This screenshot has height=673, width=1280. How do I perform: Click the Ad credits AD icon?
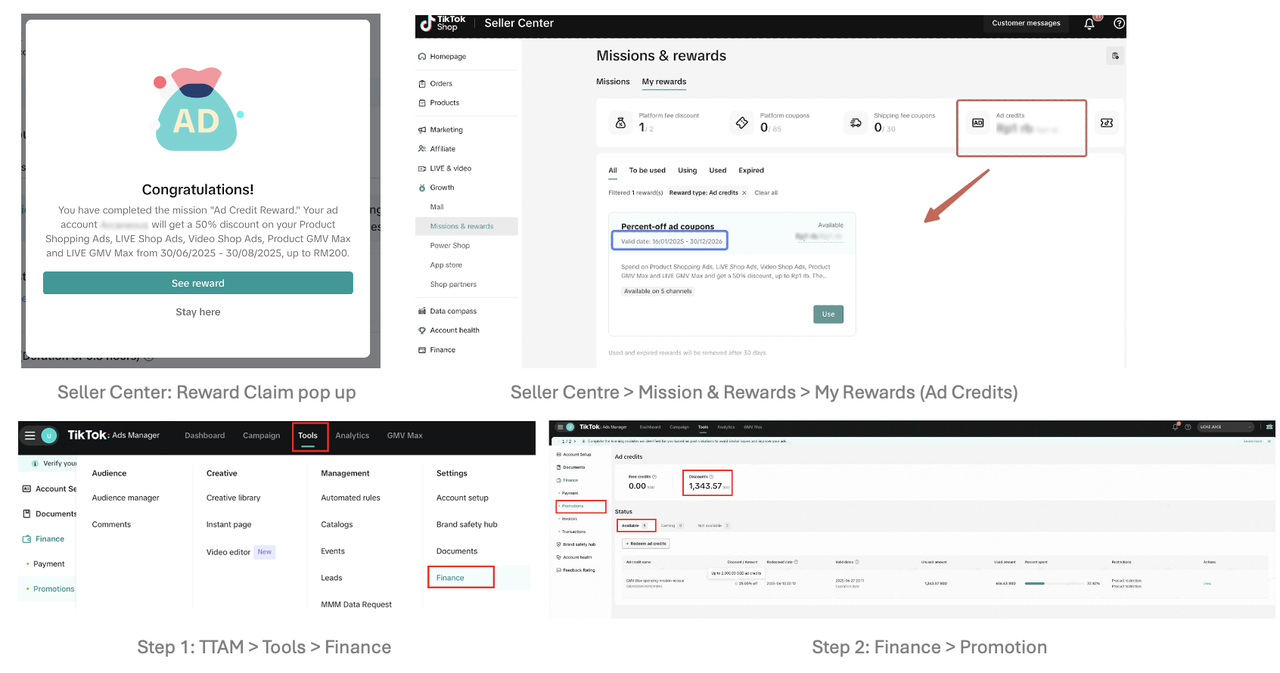(x=978, y=123)
